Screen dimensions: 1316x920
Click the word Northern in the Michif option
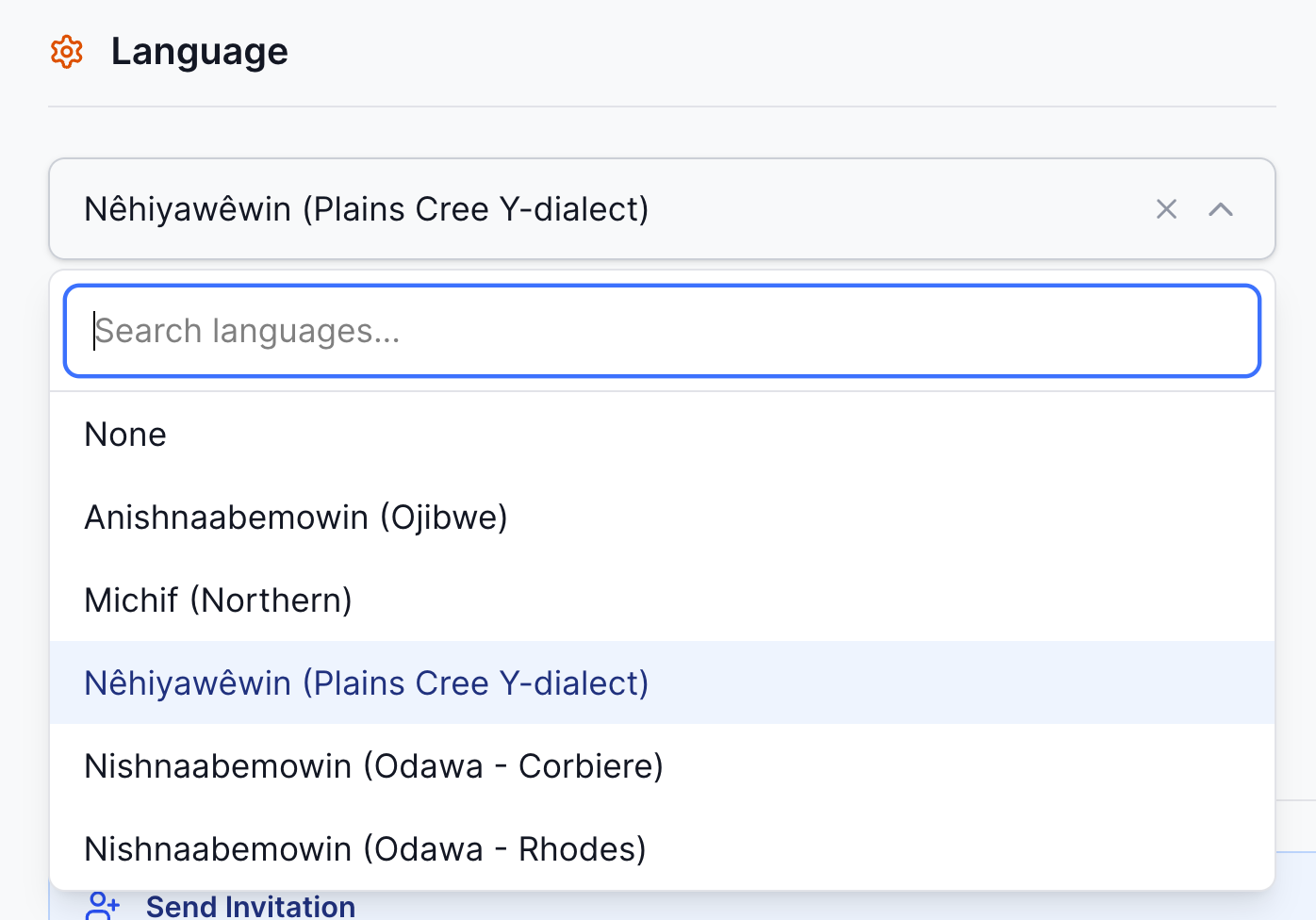click(x=271, y=600)
